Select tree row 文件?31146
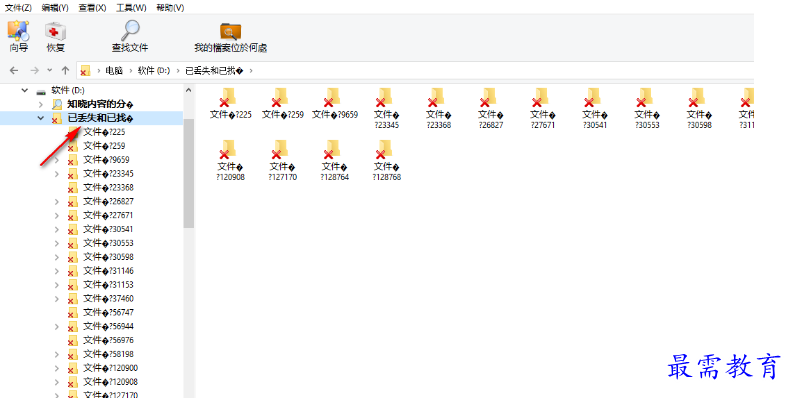This screenshot has width=789, height=398. pos(108,271)
